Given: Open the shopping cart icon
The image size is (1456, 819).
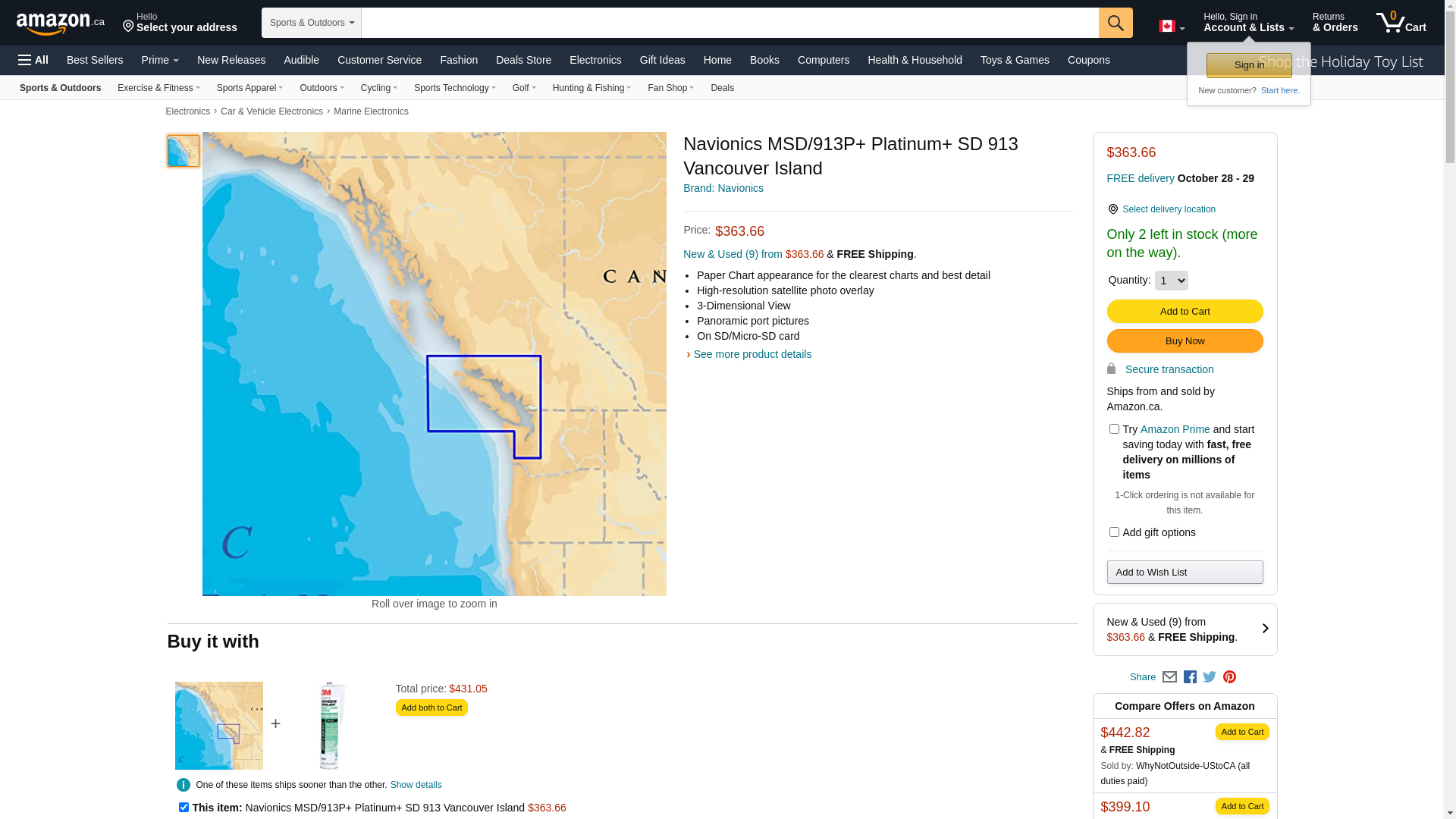Looking at the screenshot, I should pos(1400,23).
